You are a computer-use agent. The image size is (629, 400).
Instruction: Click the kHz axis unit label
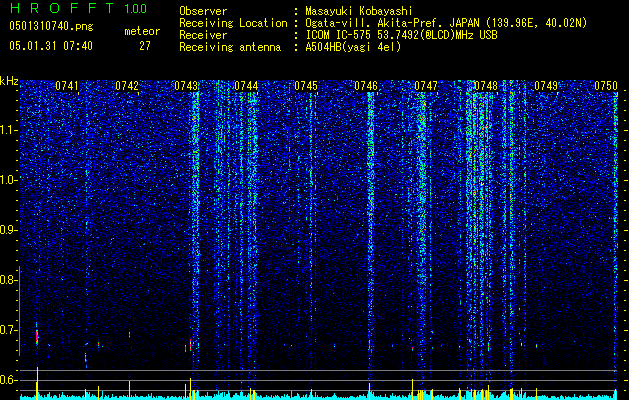click(9, 81)
